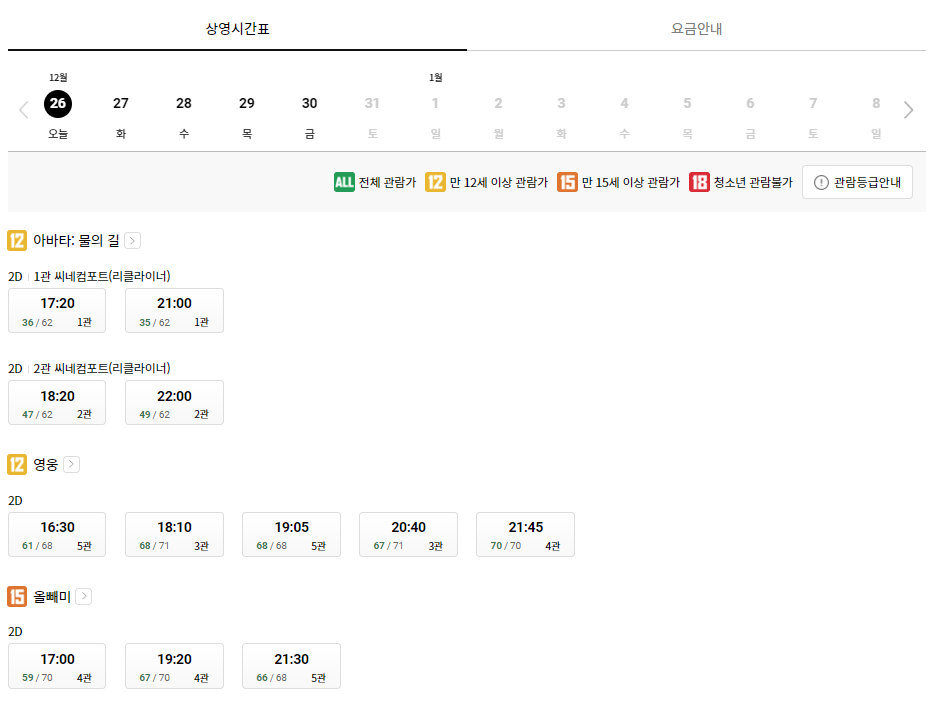Click the 15 rating badge beside 올빼미

[15, 596]
